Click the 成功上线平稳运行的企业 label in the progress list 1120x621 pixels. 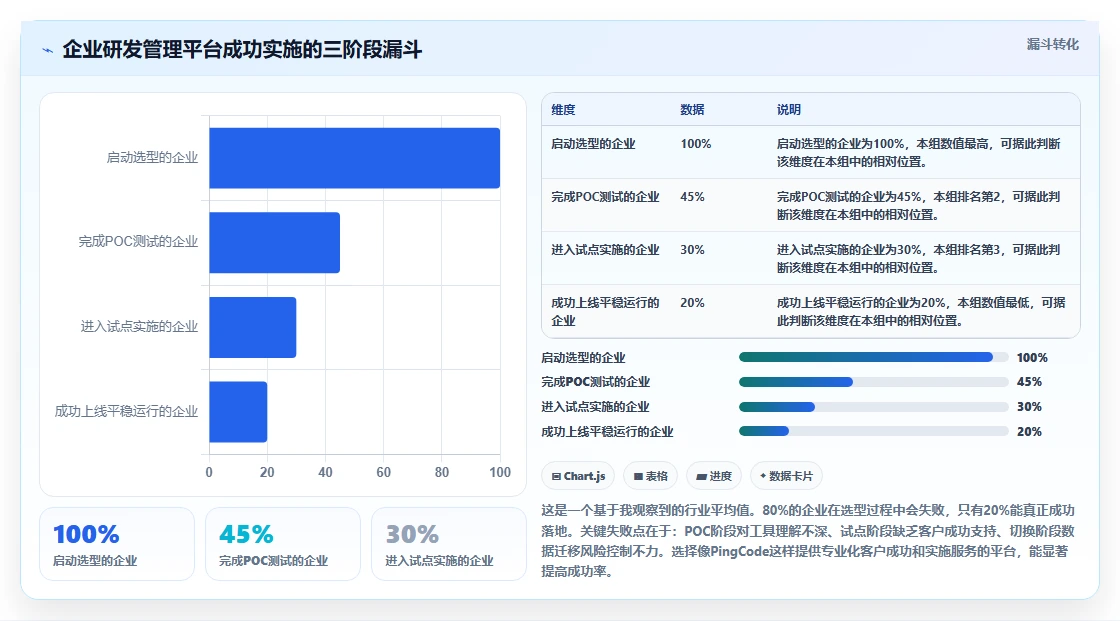(x=607, y=432)
